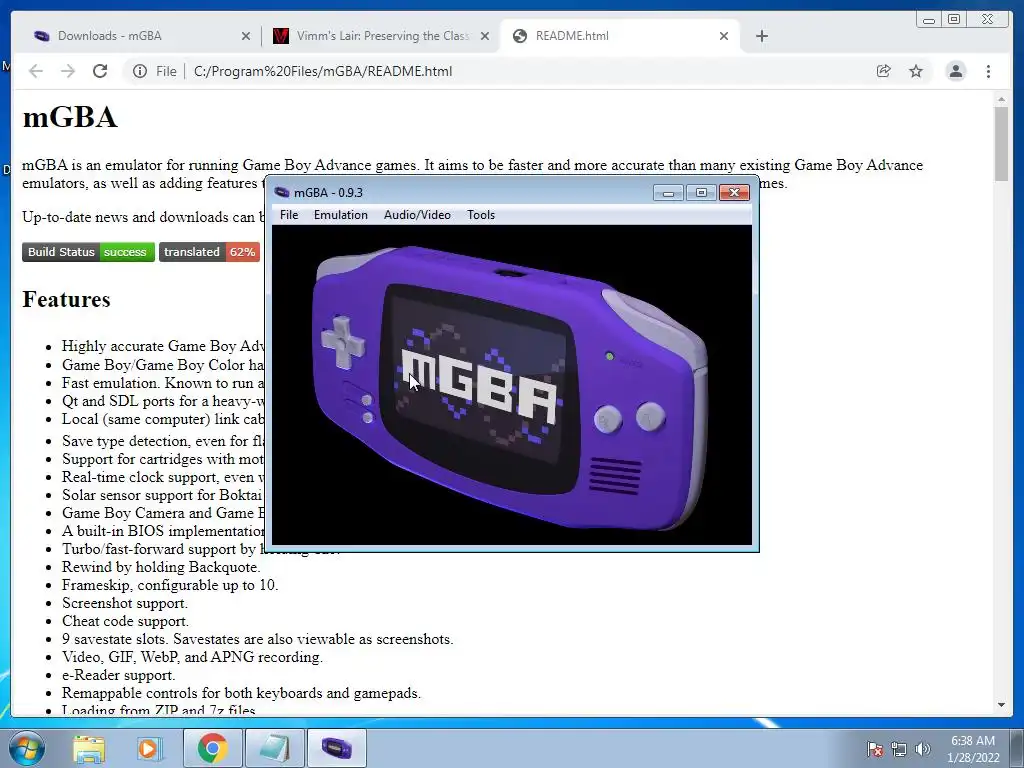The width and height of the screenshot is (1024, 768).
Task: Click 'Cheat code support.' list item
Action: point(125,621)
